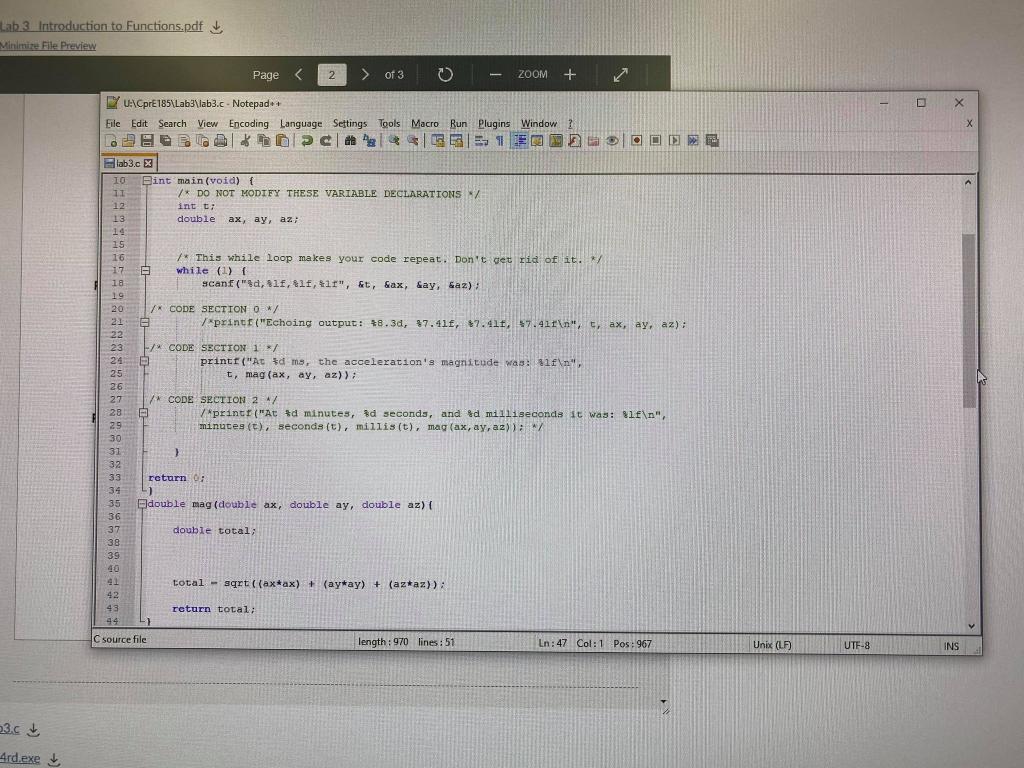Open the Macro menu
Screen dimensions: 1024x768
pos(424,123)
